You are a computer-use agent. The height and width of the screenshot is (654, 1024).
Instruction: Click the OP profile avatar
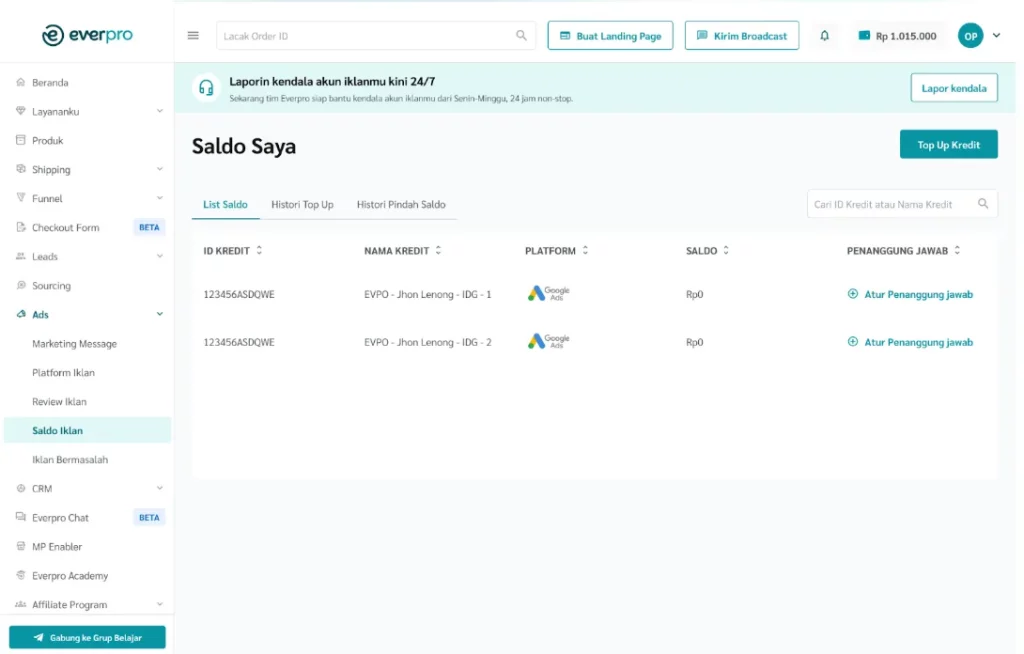click(x=970, y=36)
